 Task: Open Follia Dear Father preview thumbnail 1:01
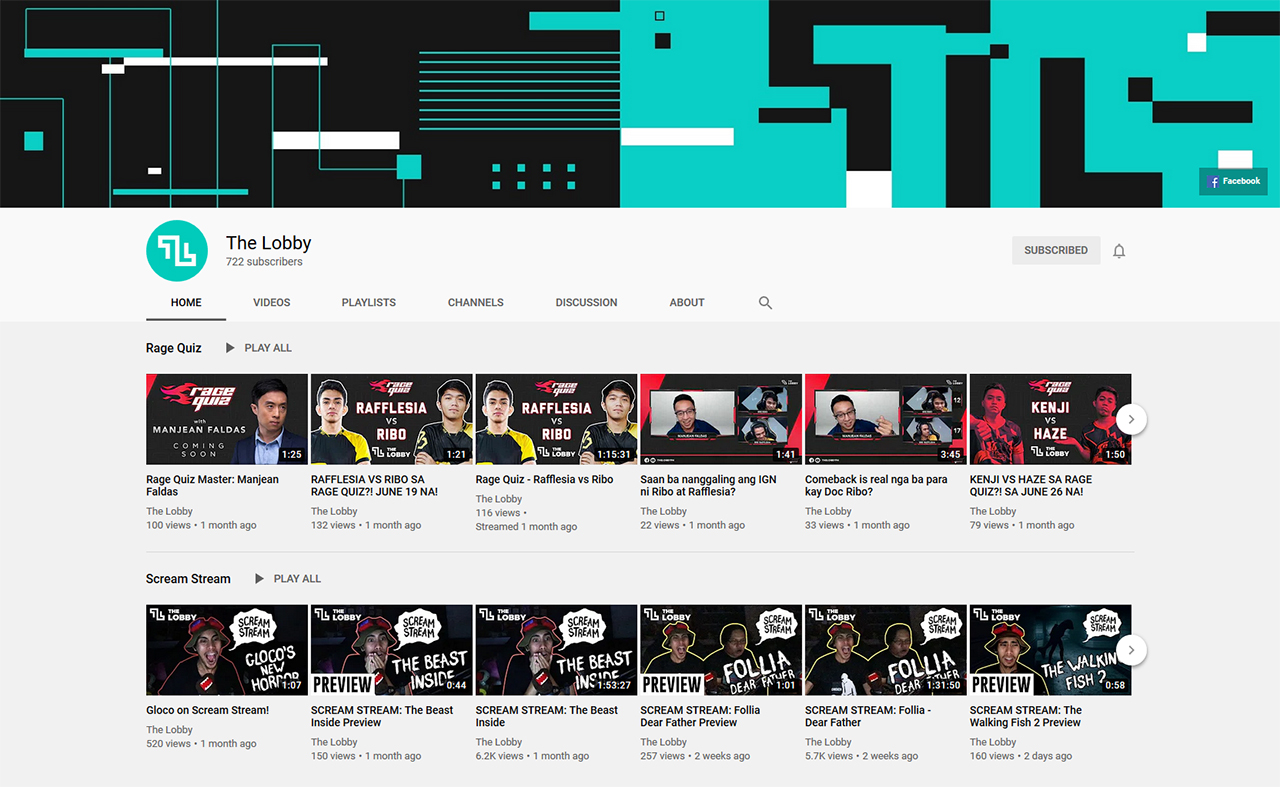[x=721, y=650]
